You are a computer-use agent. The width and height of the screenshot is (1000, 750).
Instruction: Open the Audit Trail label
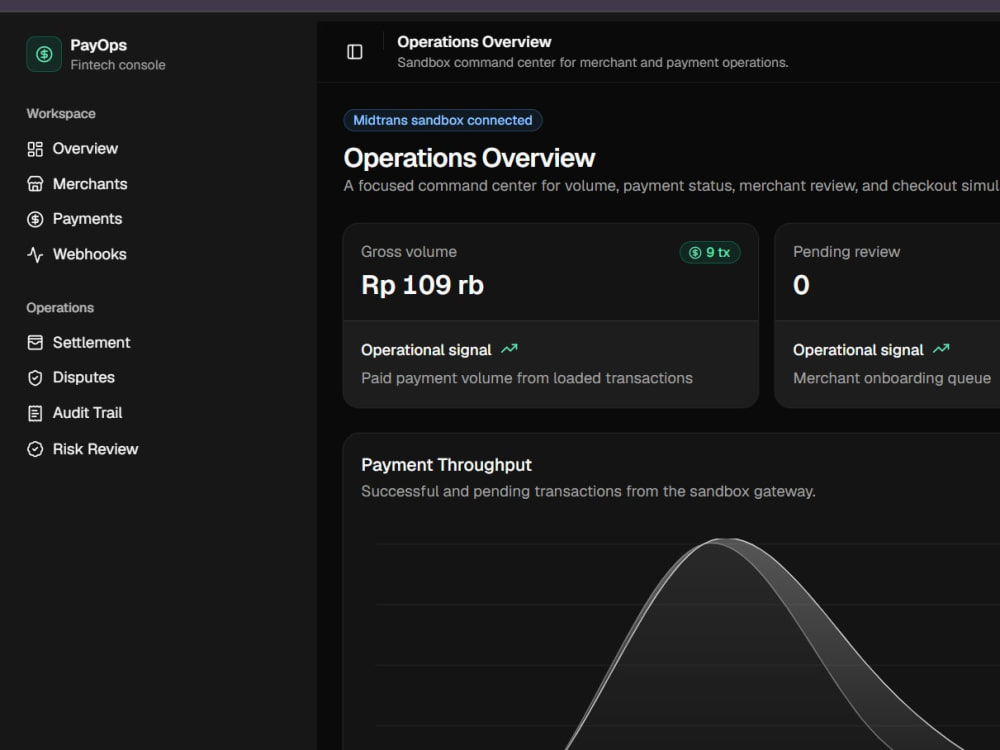87,413
